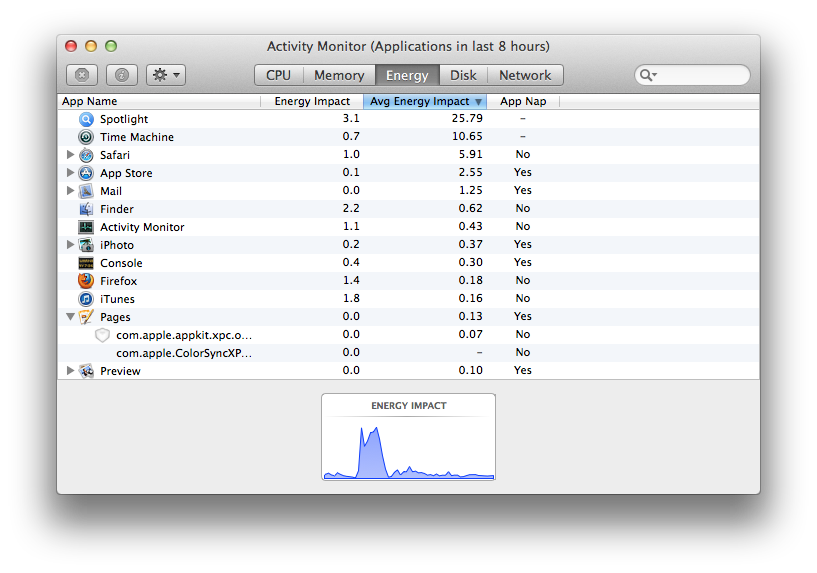Click the Mail stamp icon
Image resolution: width=817 pixels, height=573 pixels.
pos(86,191)
